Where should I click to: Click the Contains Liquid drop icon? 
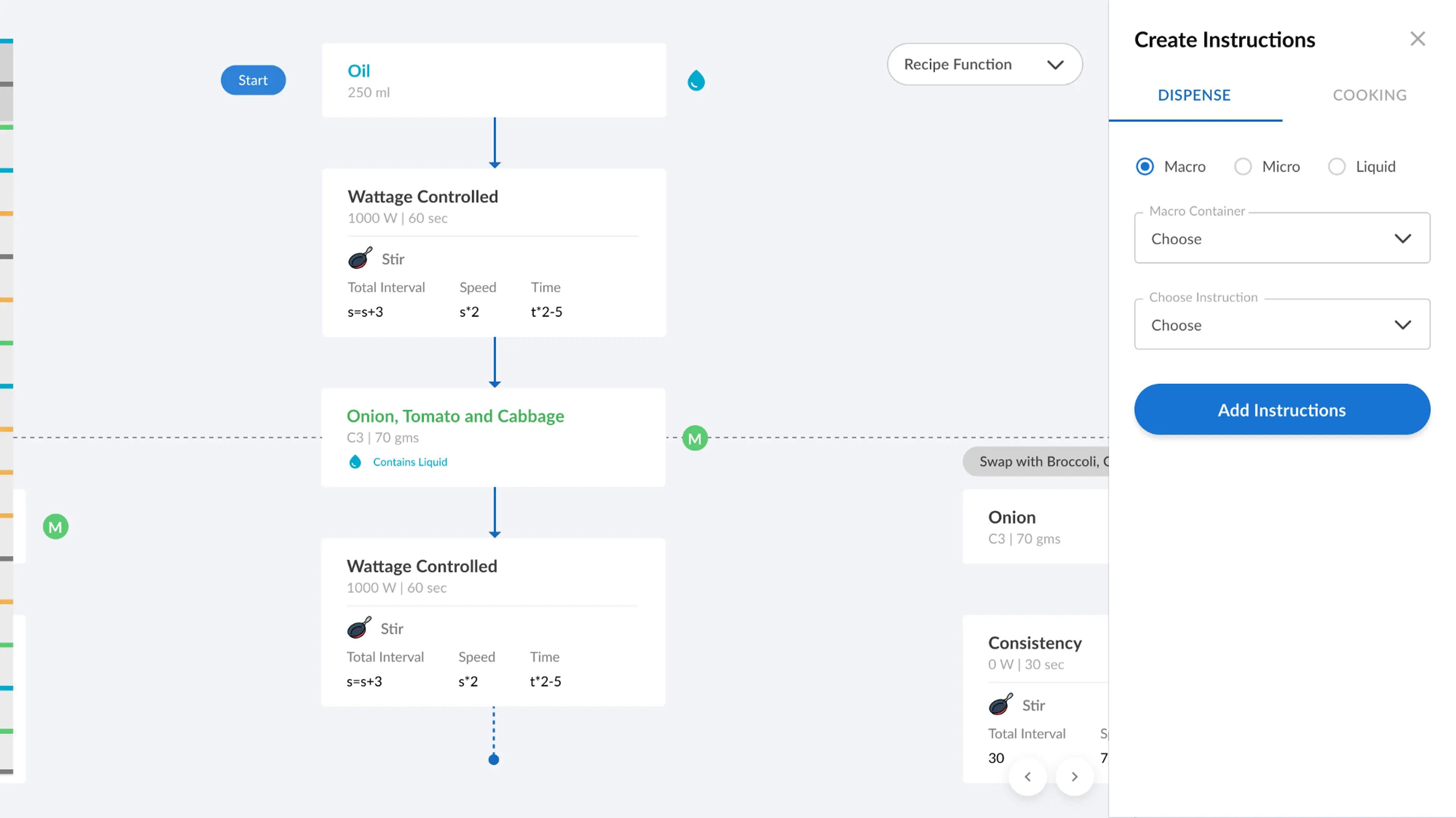tap(355, 462)
